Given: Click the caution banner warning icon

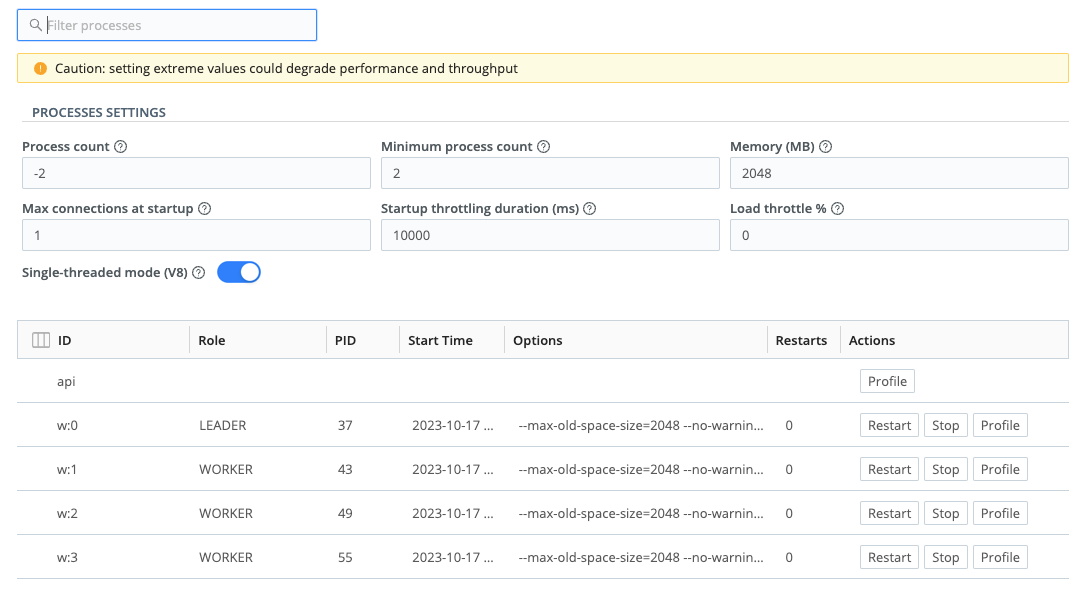Looking at the screenshot, I should click(39, 68).
